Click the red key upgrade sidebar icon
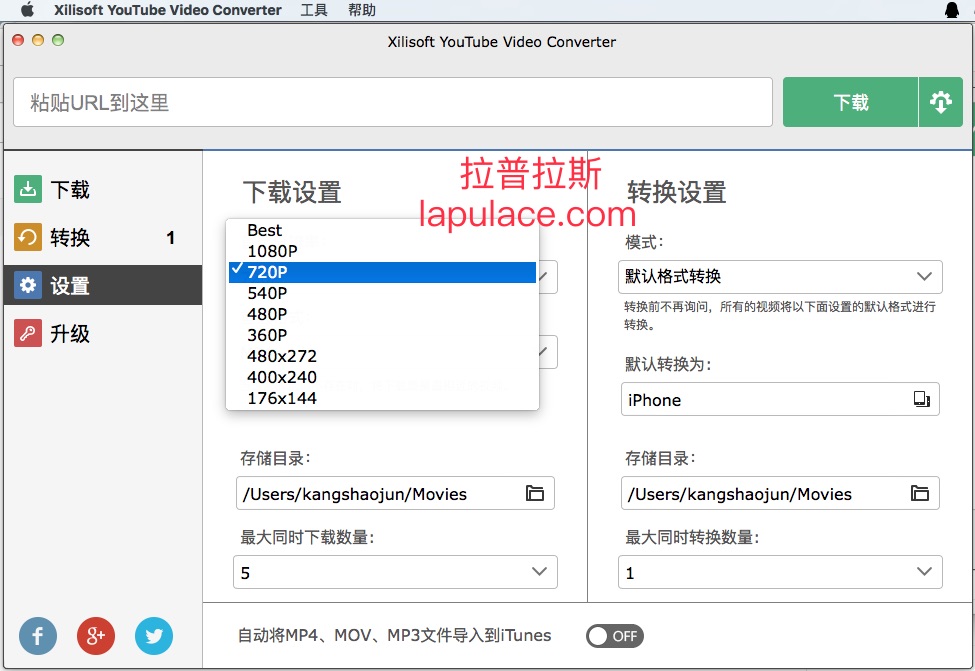975x671 pixels. 27,333
